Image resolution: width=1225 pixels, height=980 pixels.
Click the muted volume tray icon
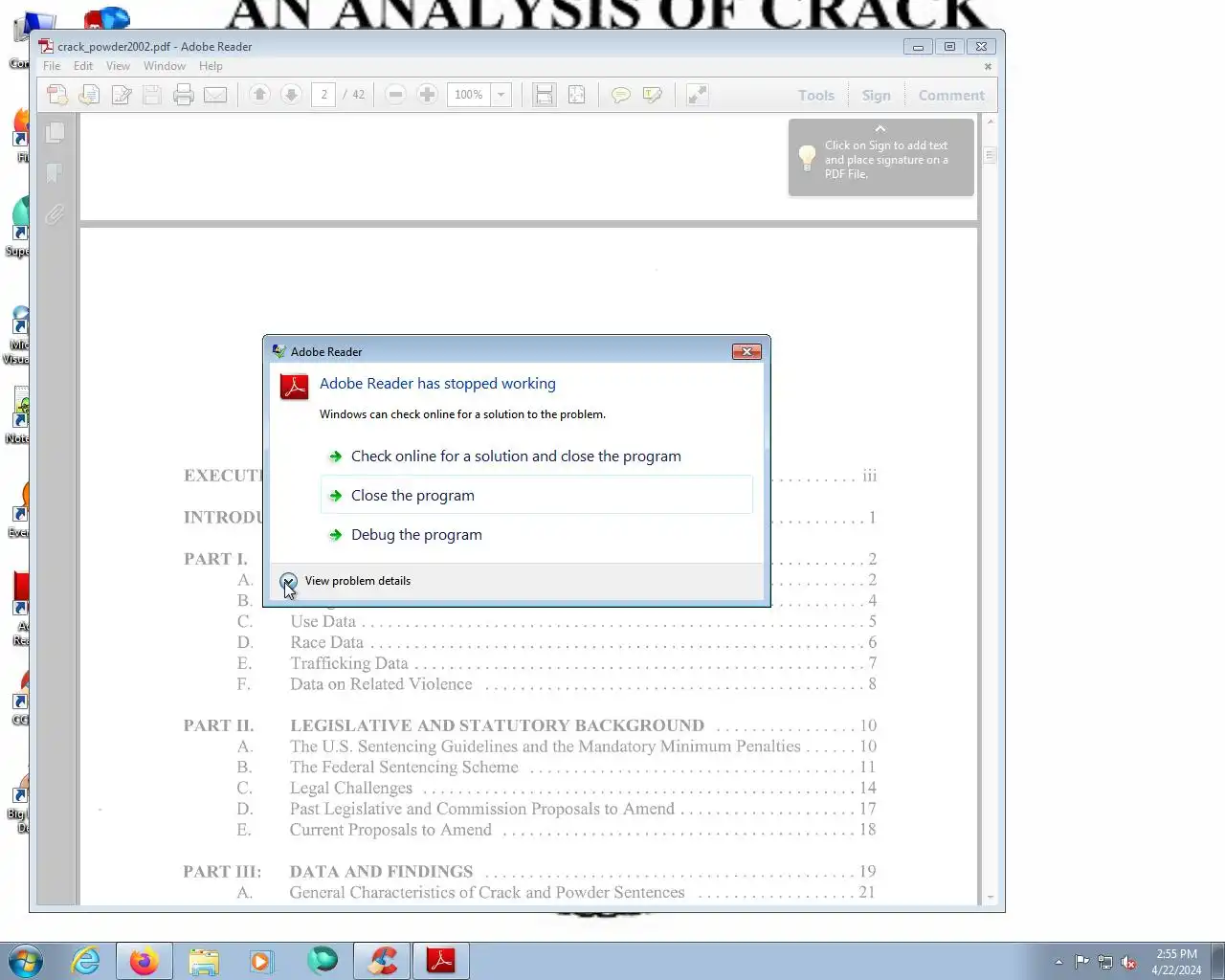tap(1129, 962)
